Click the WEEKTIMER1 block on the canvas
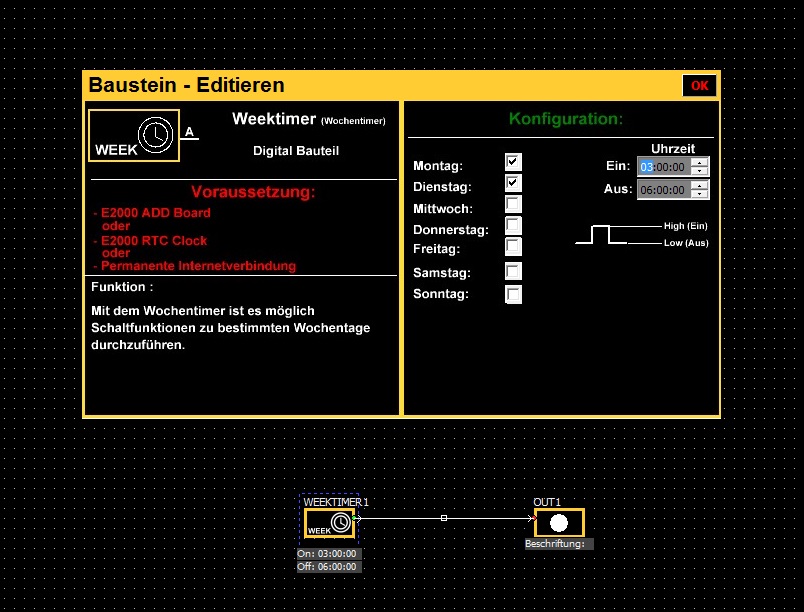The image size is (804, 612). pyautogui.click(x=329, y=523)
